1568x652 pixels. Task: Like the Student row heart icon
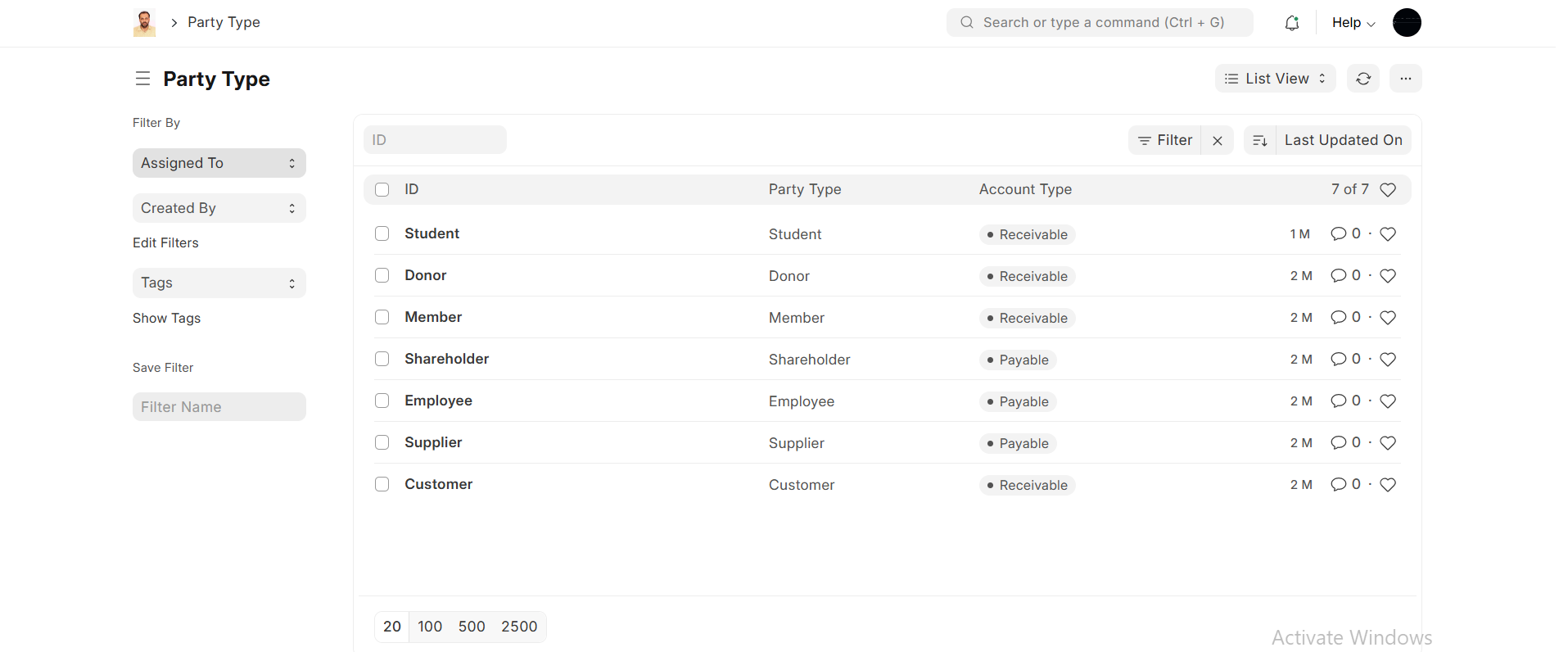click(x=1388, y=234)
